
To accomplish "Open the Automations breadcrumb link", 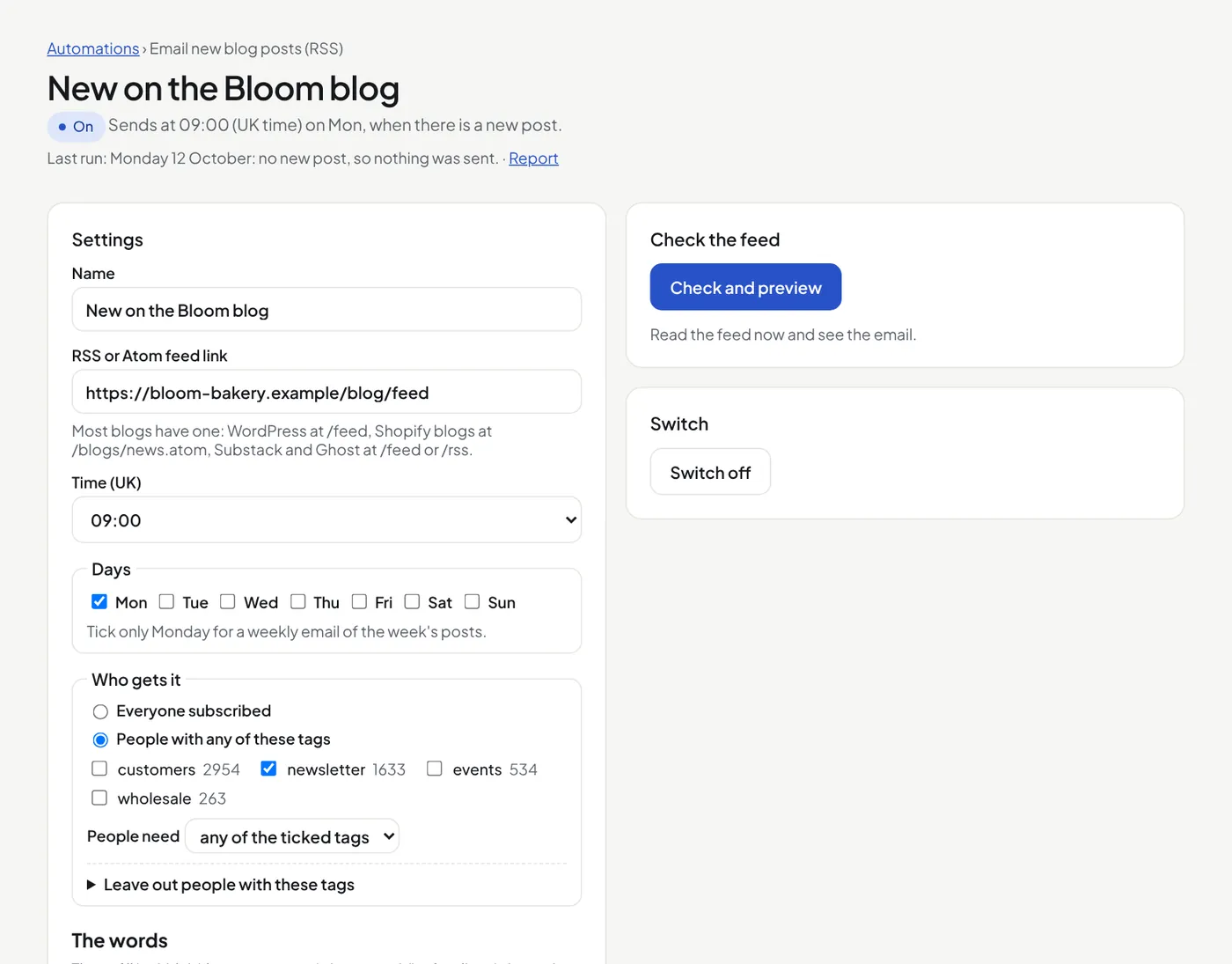I will point(93,48).
